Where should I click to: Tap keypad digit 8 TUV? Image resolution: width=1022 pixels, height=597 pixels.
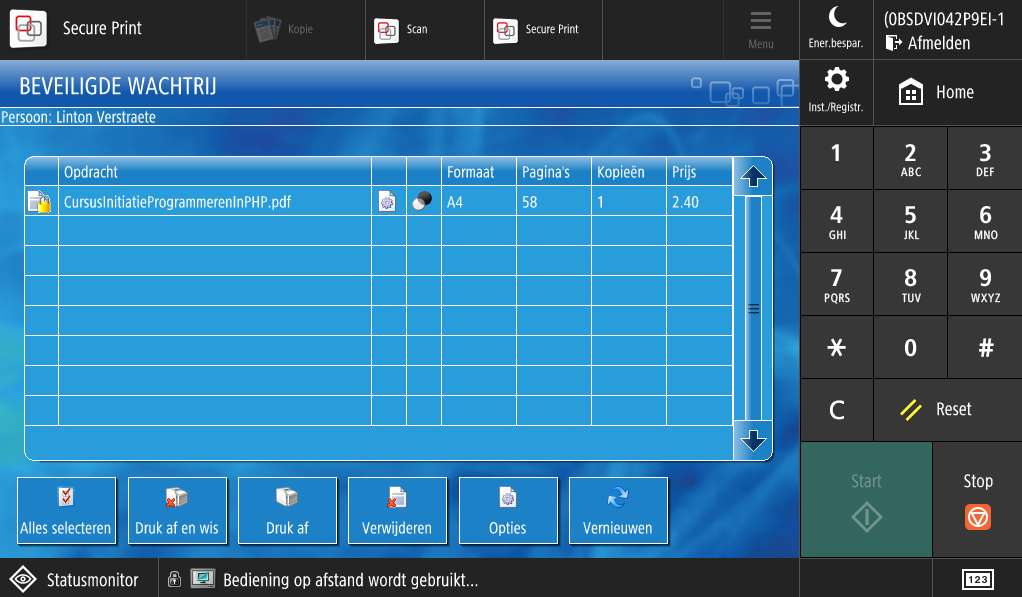pyautogui.click(x=911, y=285)
